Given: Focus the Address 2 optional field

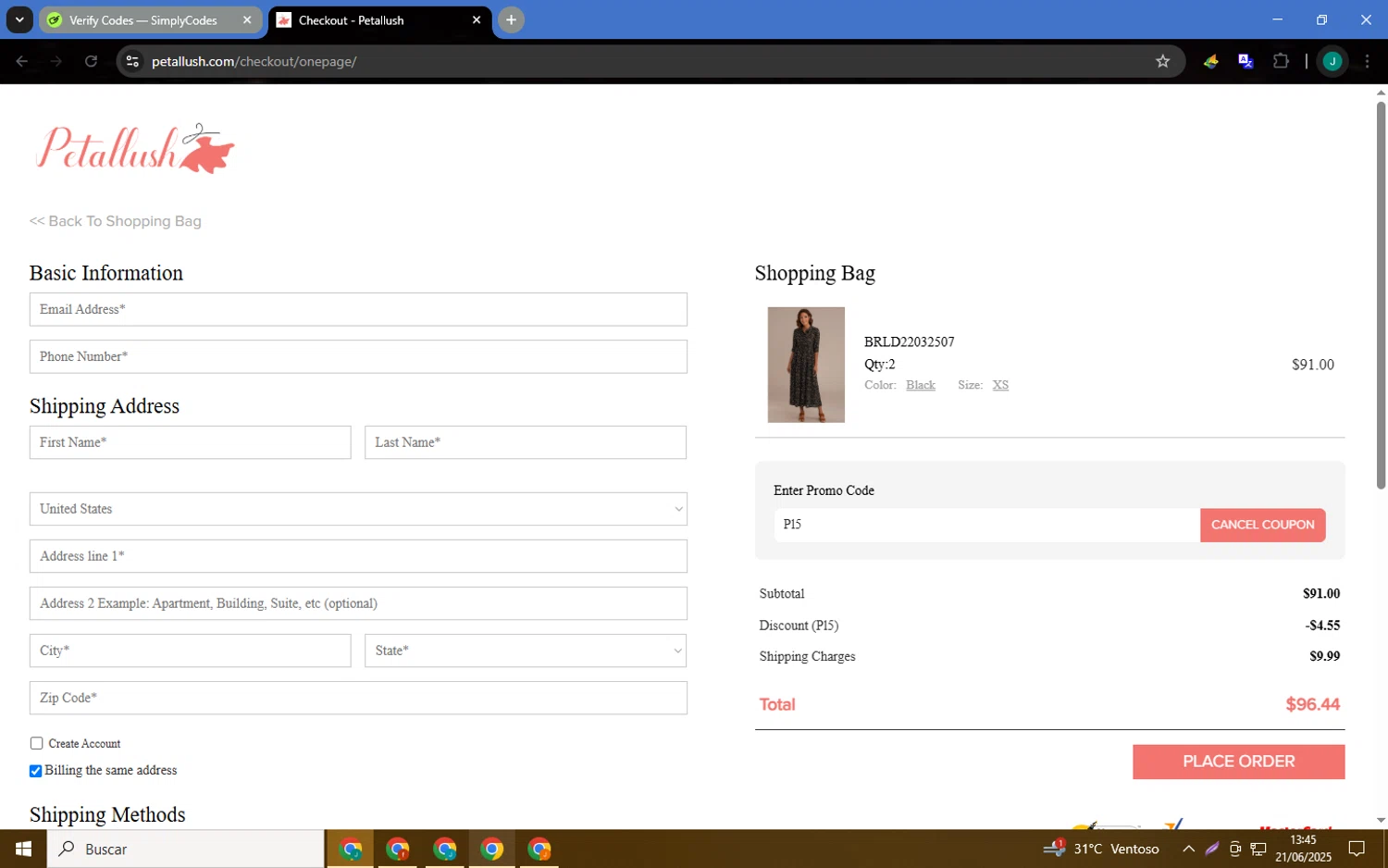Looking at the screenshot, I should pyautogui.click(x=358, y=603).
